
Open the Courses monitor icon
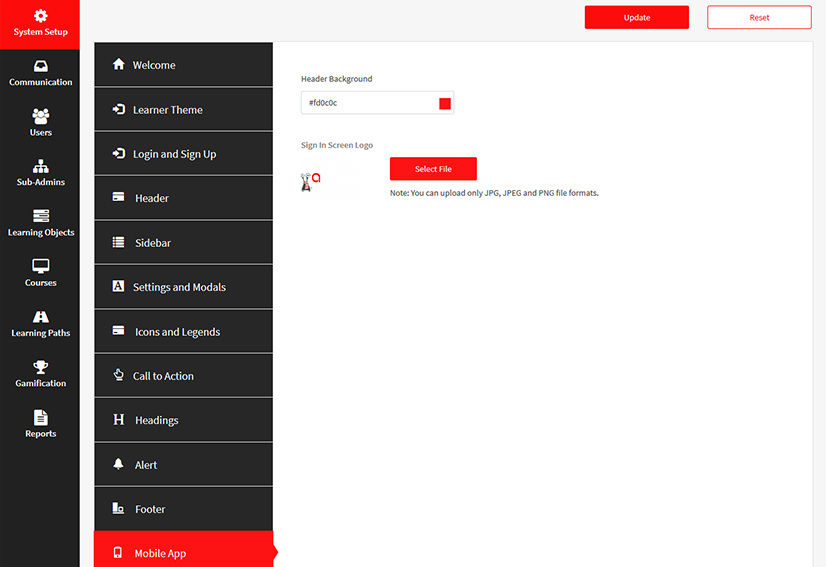coord(41,266)
